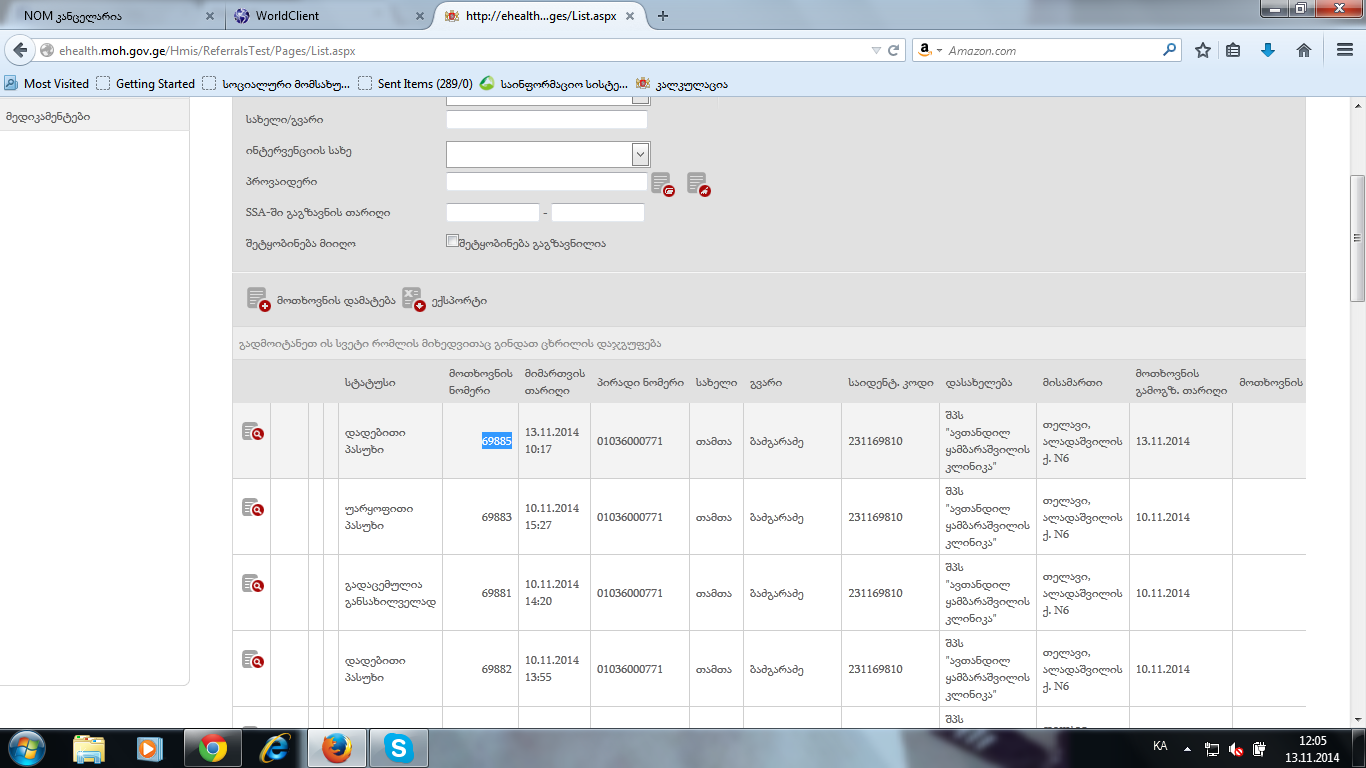The width and height of the screenshot is (1366, 768).
Task: Click the ექსპორტი export button
Action: [445, 300]
